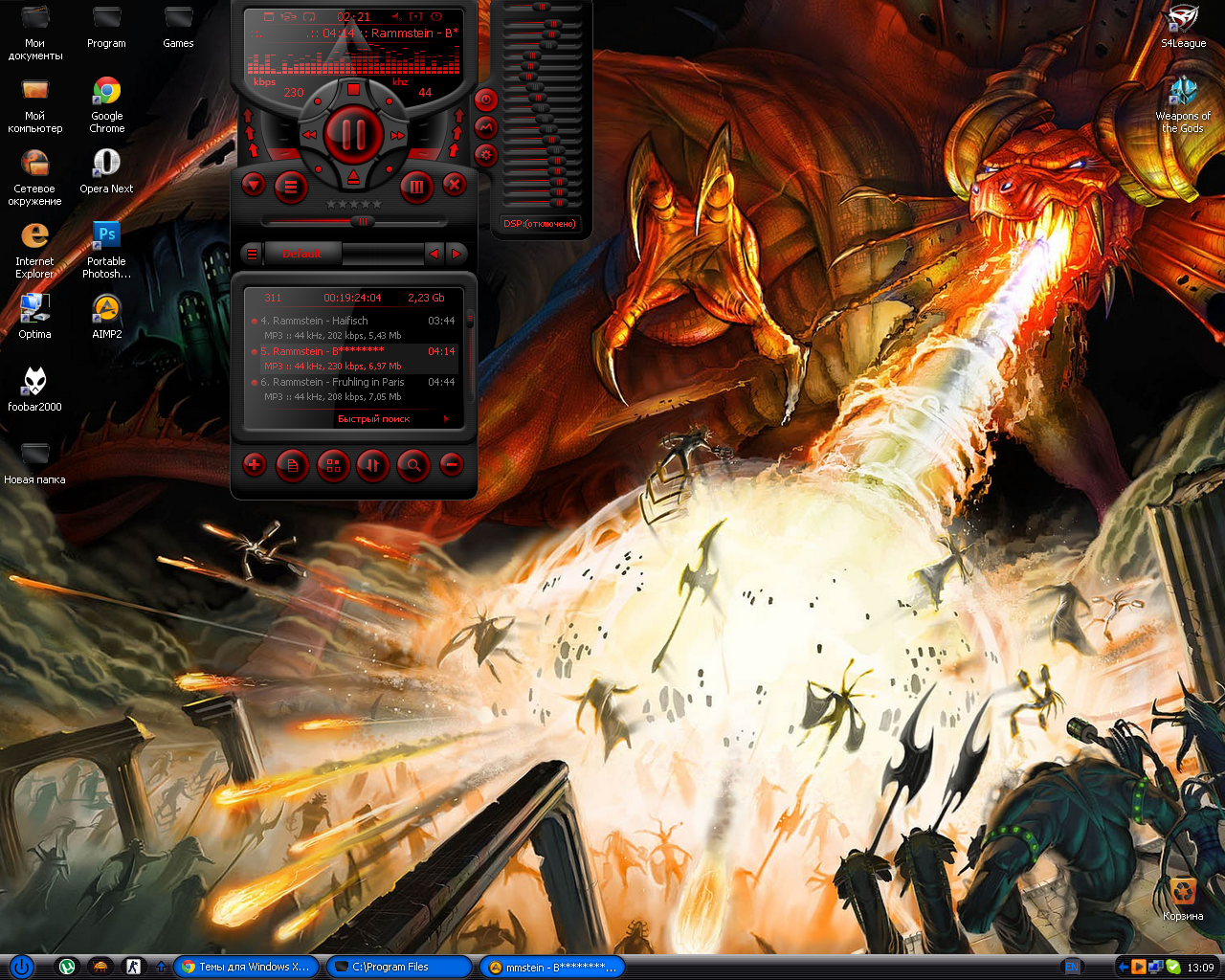Click the DSP:(отключено) button
The image size is (1225, 980).
[540, 224]
